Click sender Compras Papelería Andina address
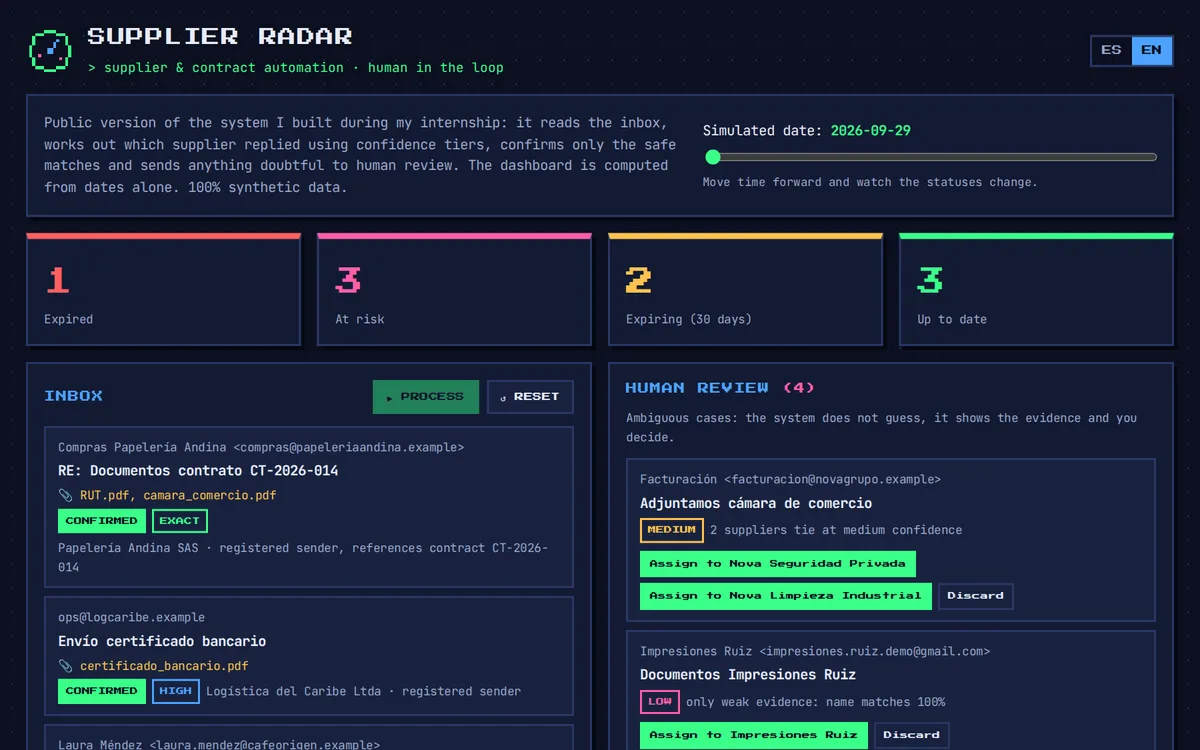Image resolution: width=1200 pixels, height=750 pixels. click(261, 448)
